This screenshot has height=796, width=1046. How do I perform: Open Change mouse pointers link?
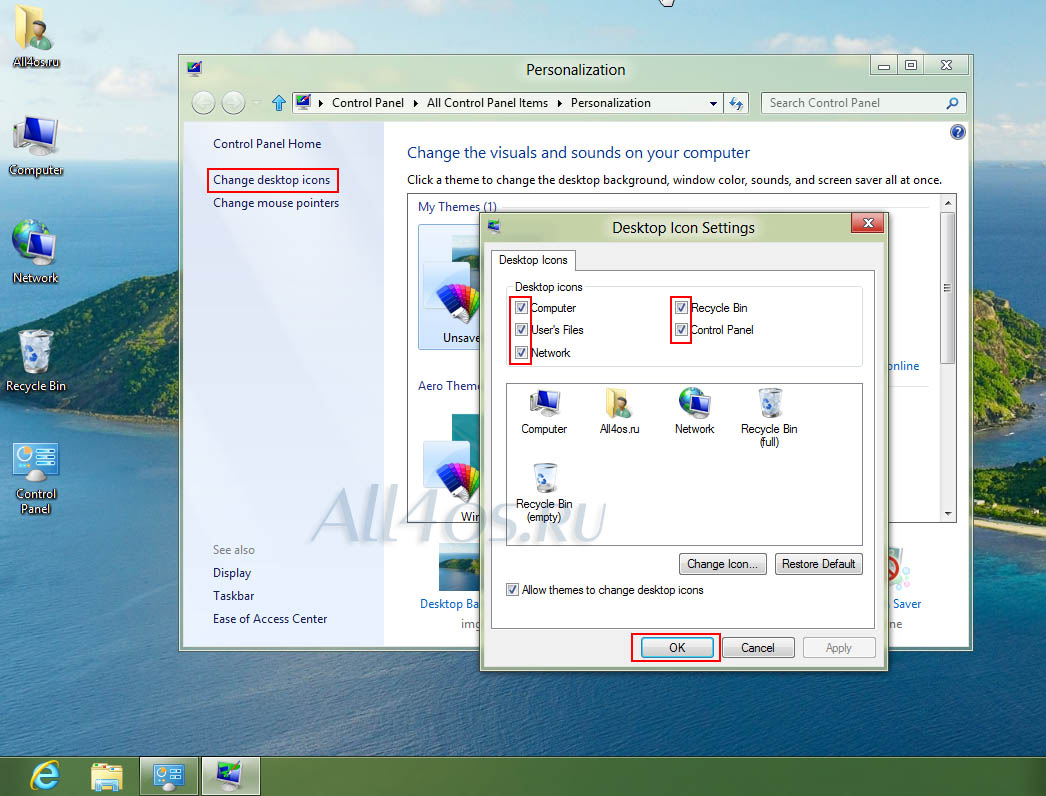pyautogui.click(x=276, y=203)
